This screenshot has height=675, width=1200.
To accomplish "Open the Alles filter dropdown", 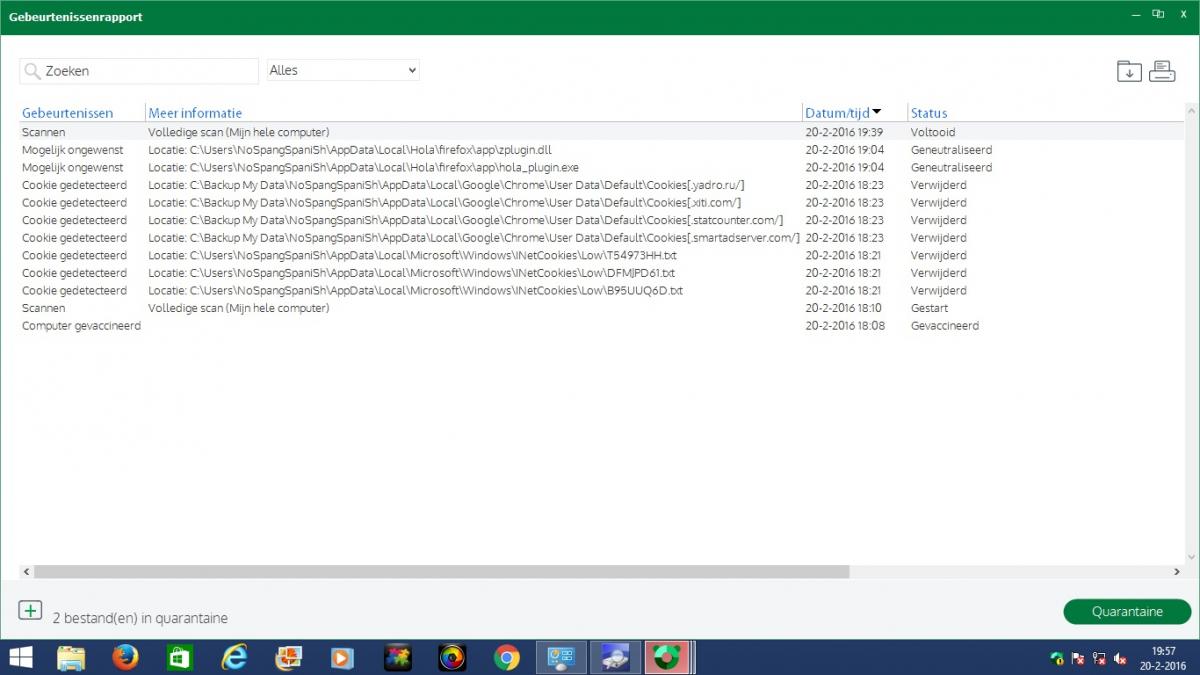I will pos(343,70).
